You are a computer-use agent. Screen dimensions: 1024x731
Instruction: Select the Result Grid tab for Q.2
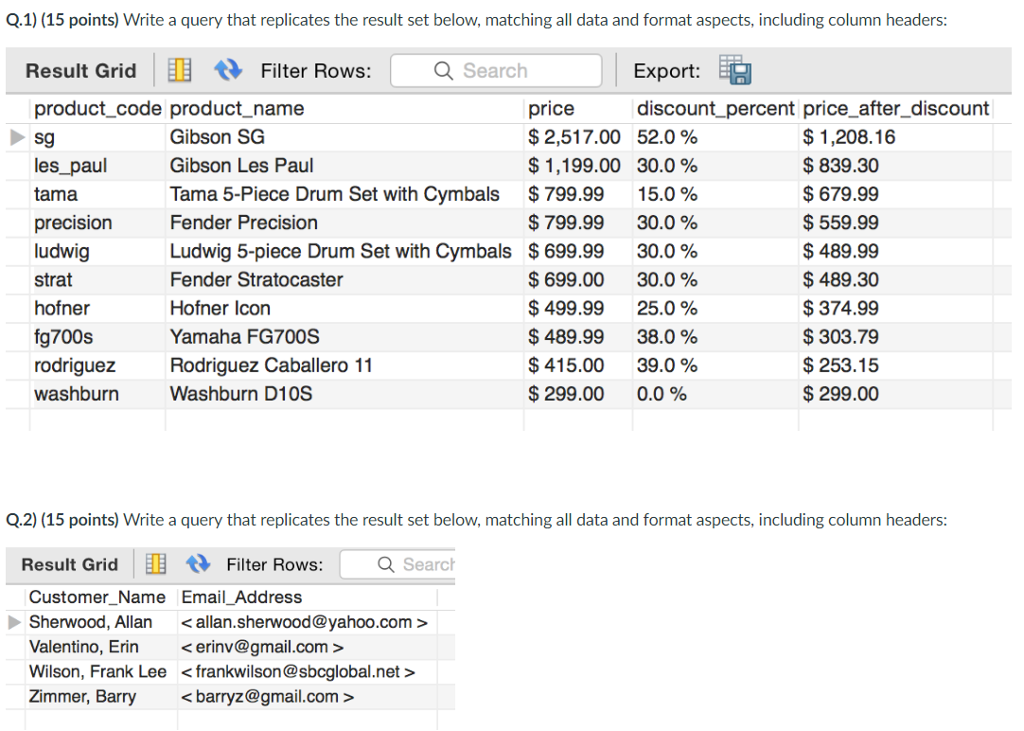(x=68, y=564)
